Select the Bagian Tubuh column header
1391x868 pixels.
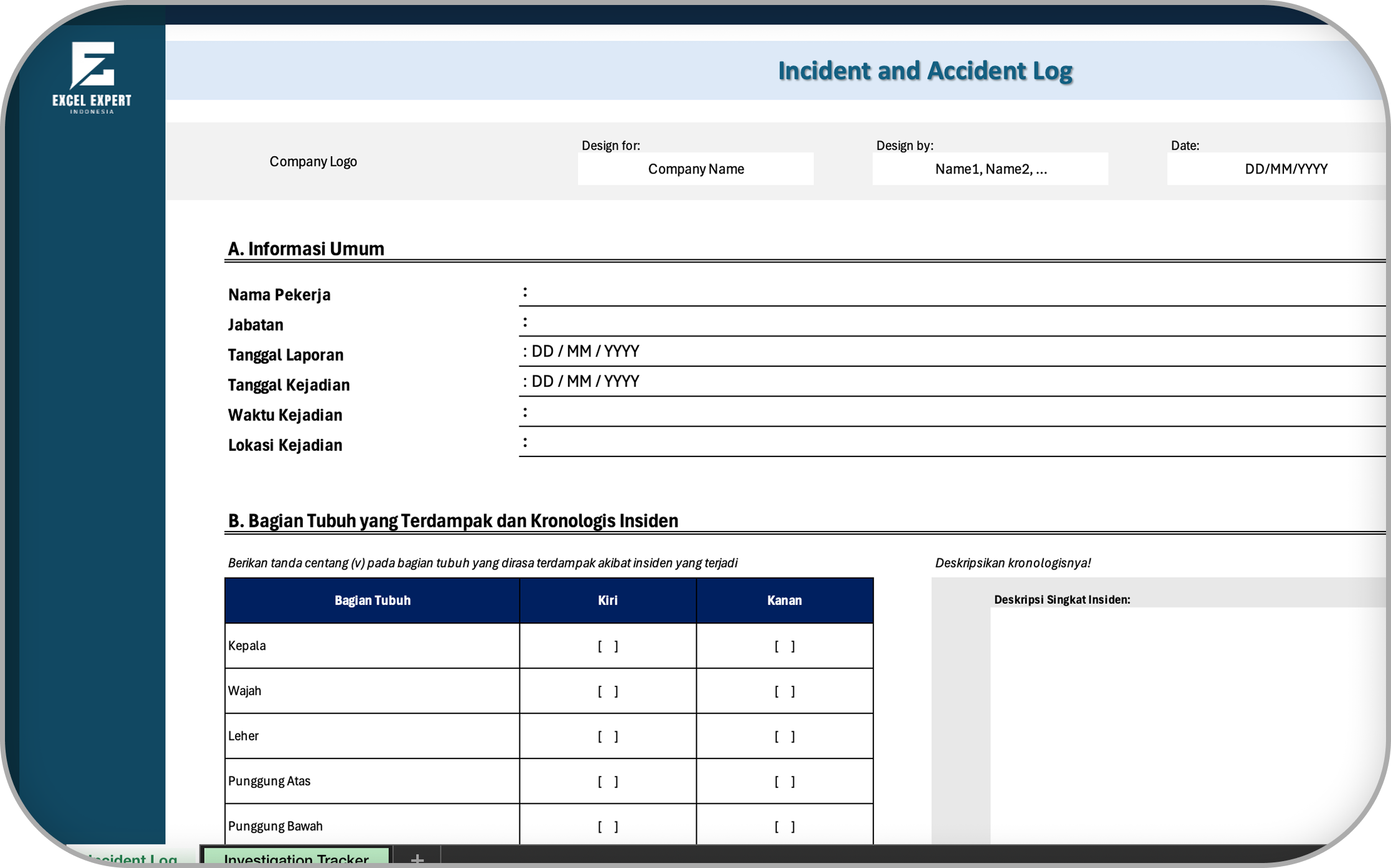tap(372, 601)
